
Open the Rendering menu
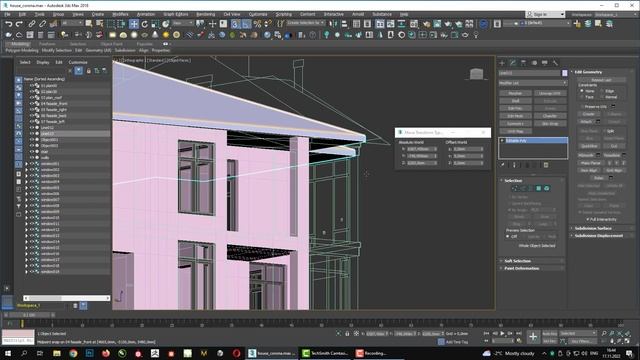(x=205, y=14)
